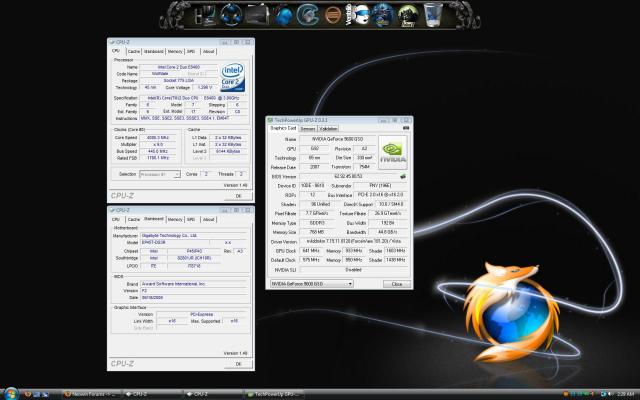Open the Recycle Bin glass icon in the dock
The height and width of the screenshot is (400, 640).
coord(433,15)
